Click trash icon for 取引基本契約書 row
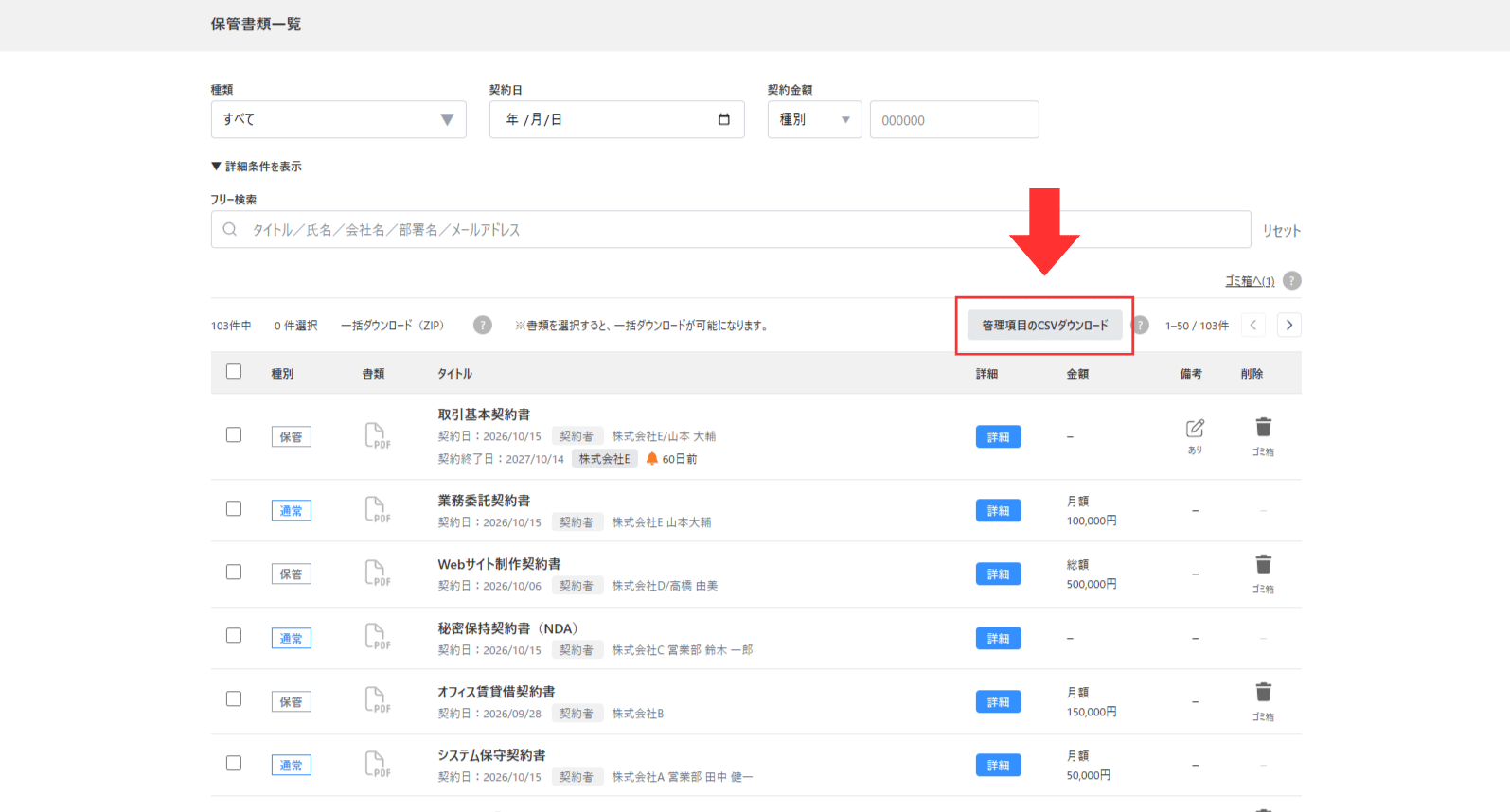Viewport: 1510px width, 812px height. click(x=1263, y=428)
